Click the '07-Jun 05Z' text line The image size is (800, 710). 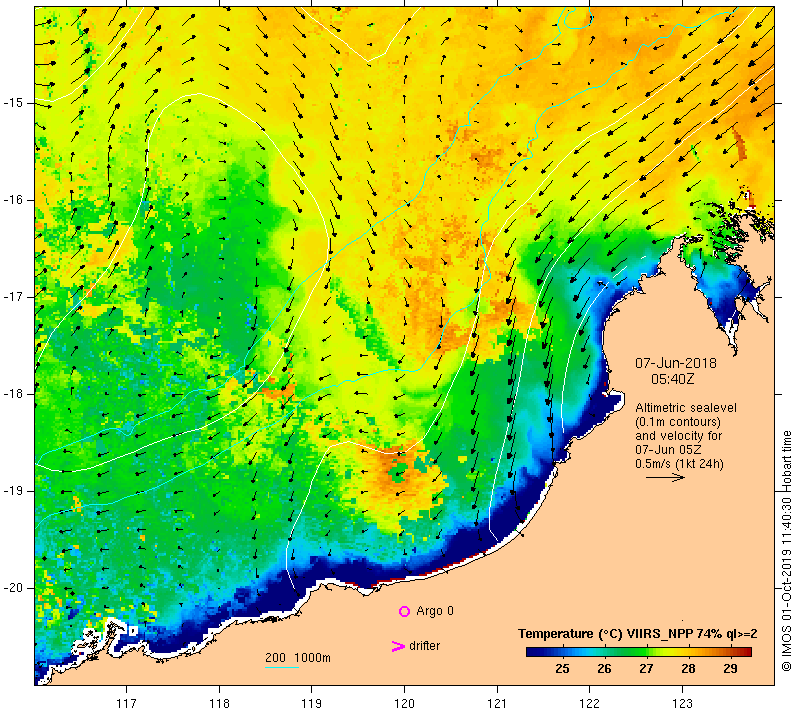point(668,450)
